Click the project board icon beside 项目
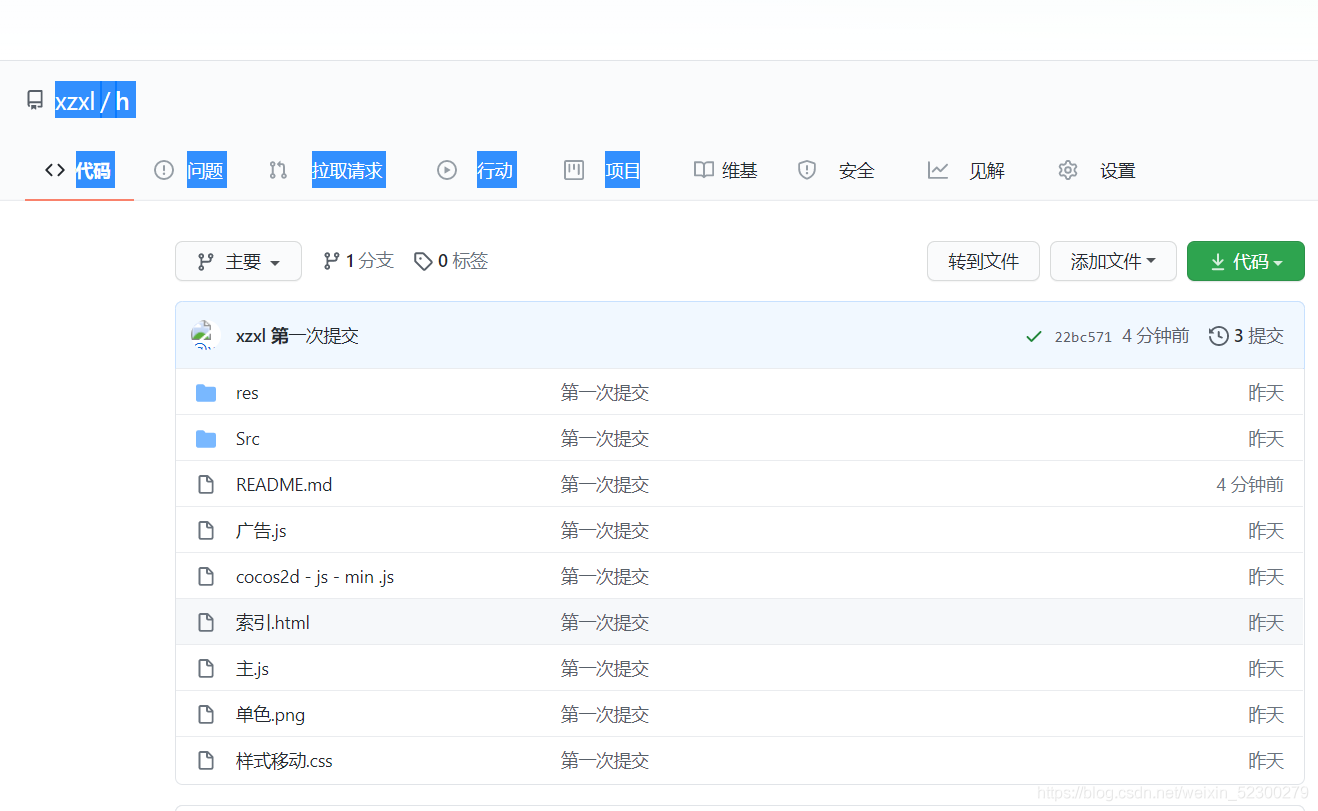Screen dimensions: 1318x811 [x=574, y=170]
